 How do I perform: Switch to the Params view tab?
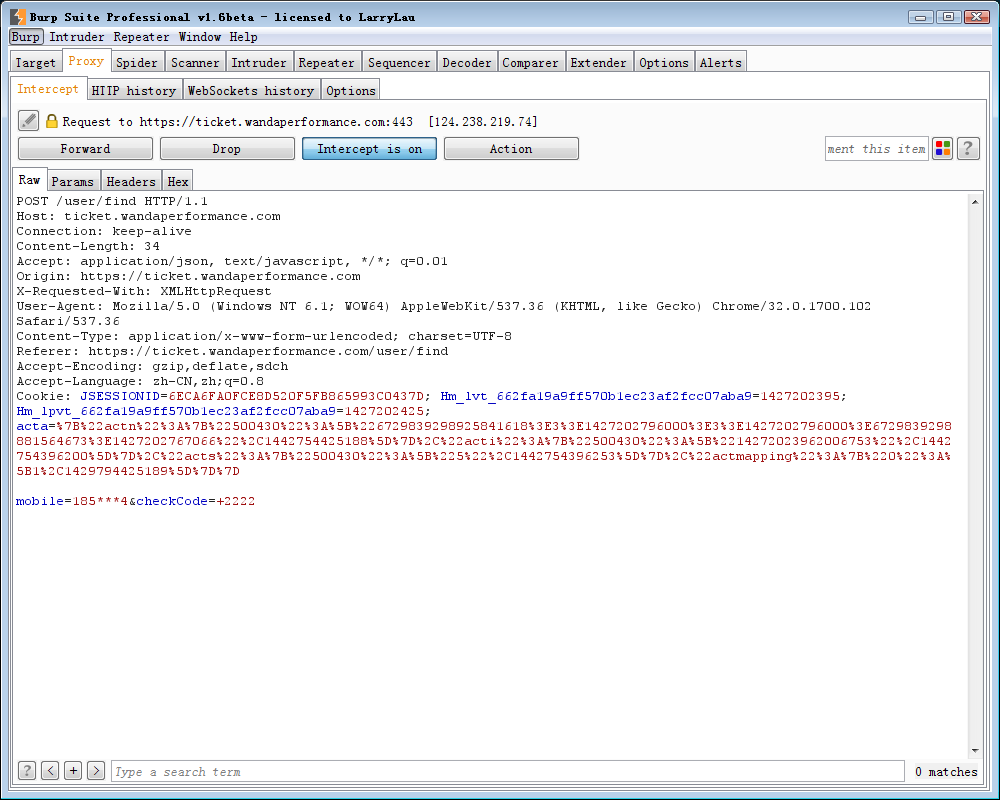(73, 181)
